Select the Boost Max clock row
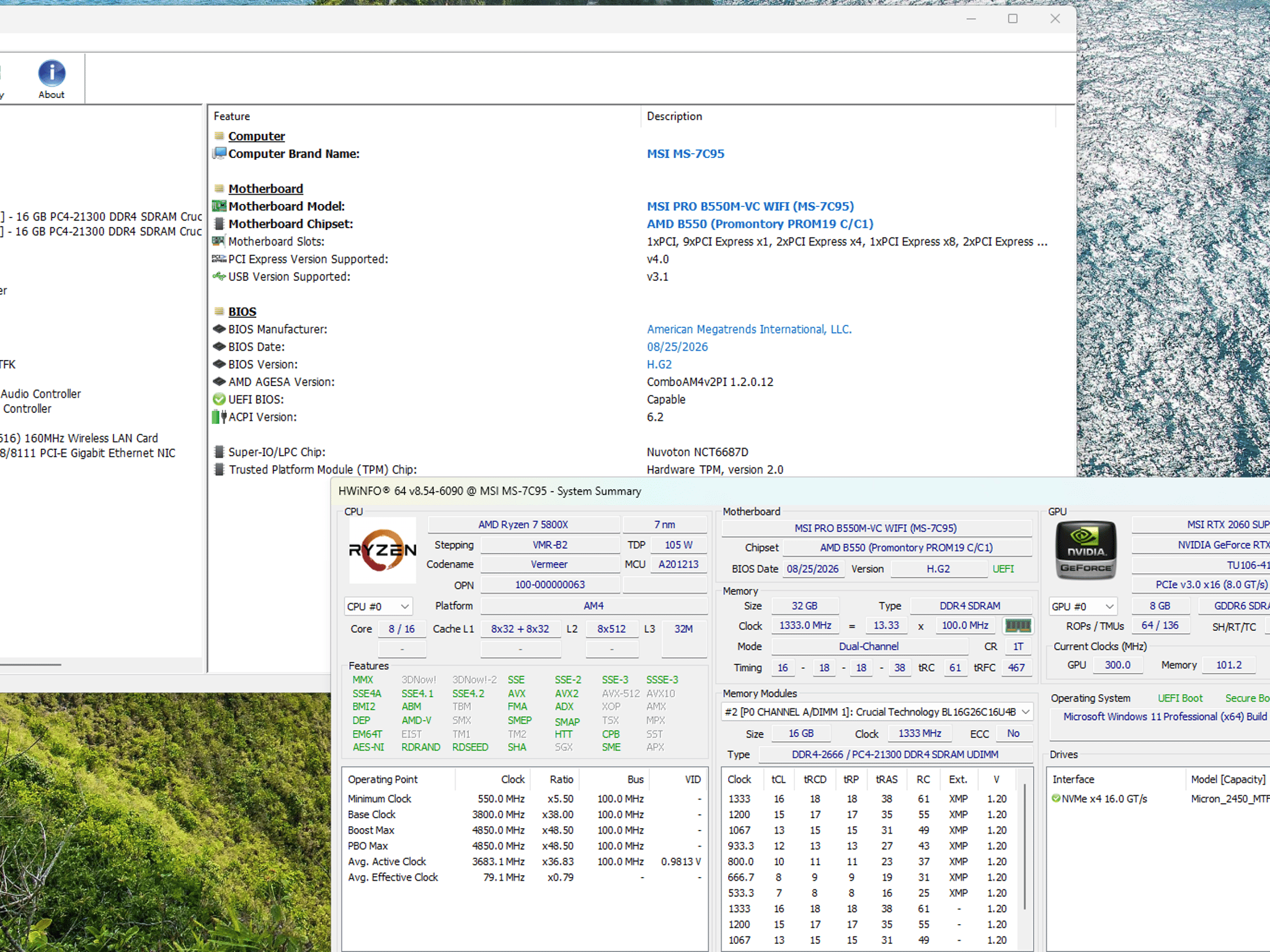The image size is (1270, 952). click(525, 830)
